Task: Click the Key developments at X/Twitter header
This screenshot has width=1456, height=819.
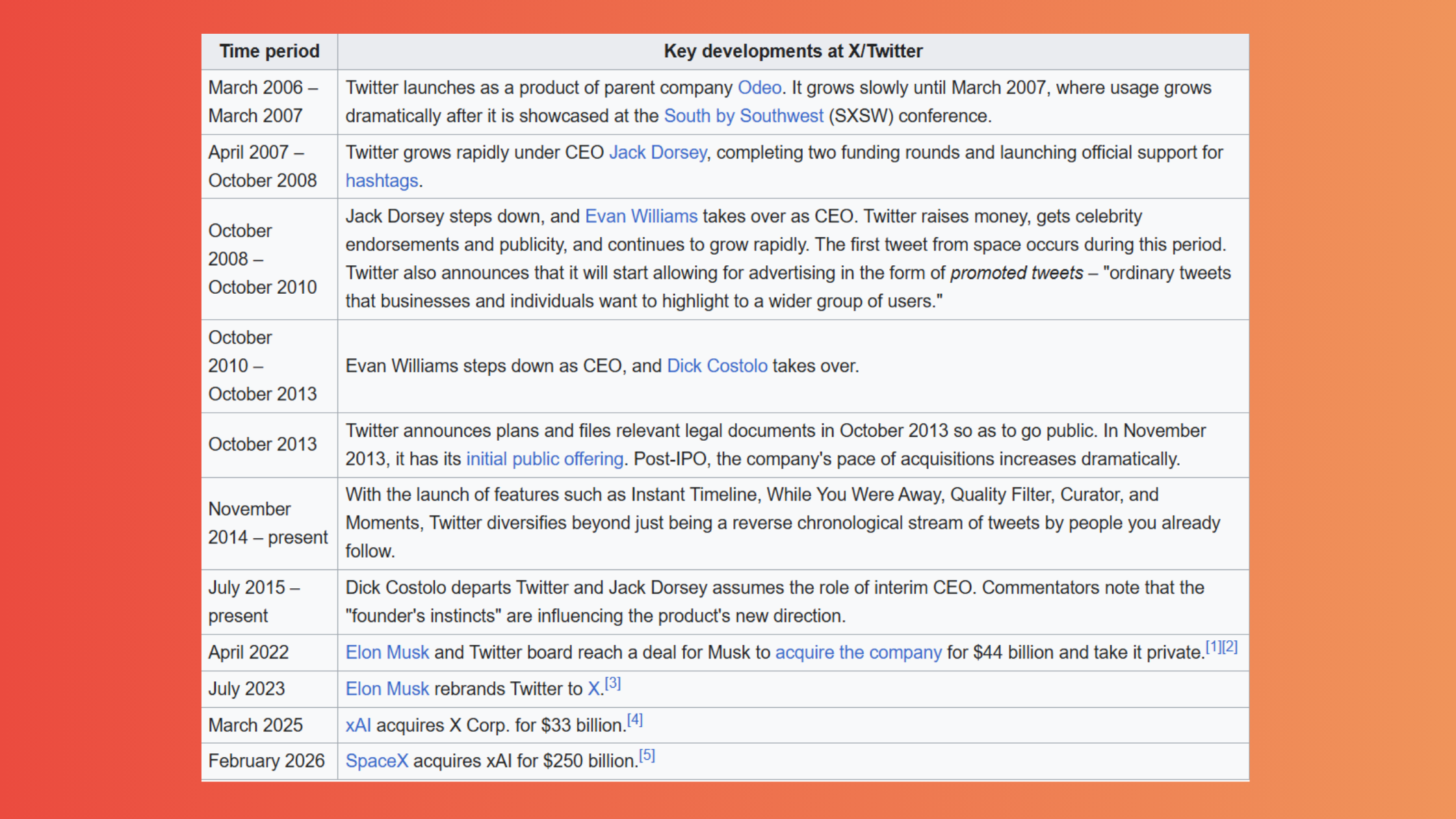Action: pyautogui.click(x=793, y=51)
